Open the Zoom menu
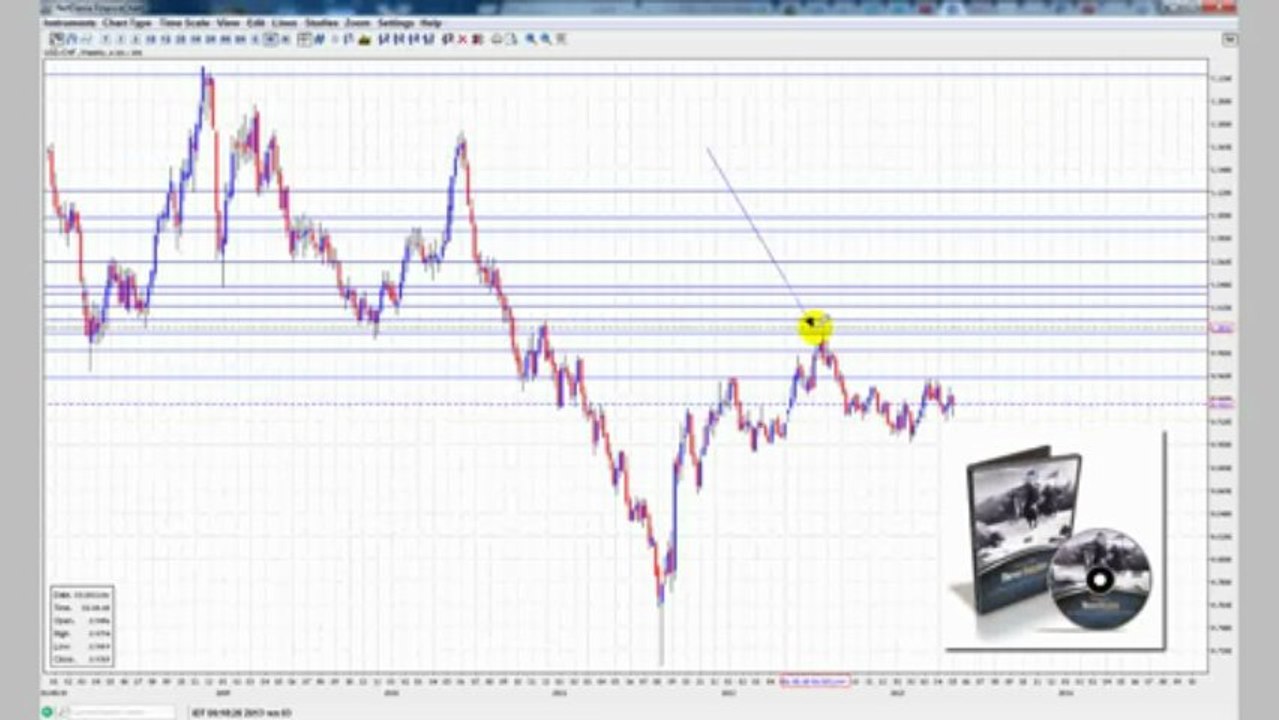Screen dimensions: 1279x720 (x=357, y=22)
